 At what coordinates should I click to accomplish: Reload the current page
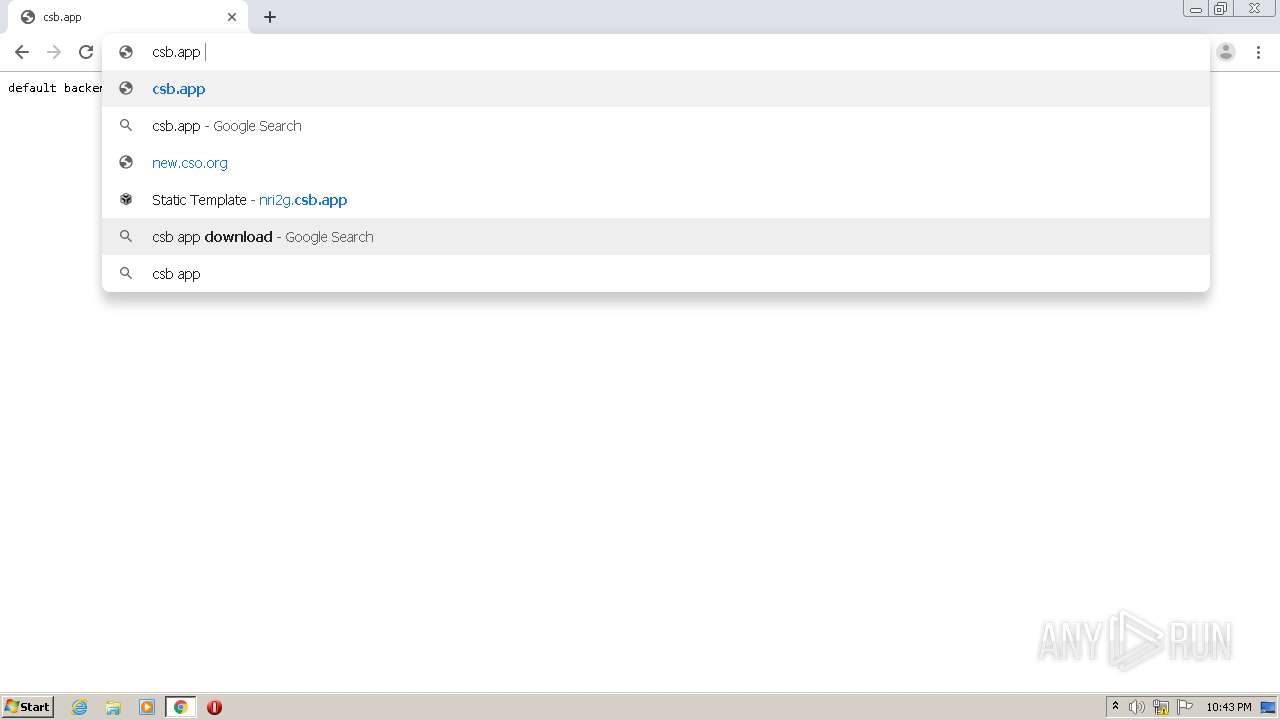coord(86,52)
